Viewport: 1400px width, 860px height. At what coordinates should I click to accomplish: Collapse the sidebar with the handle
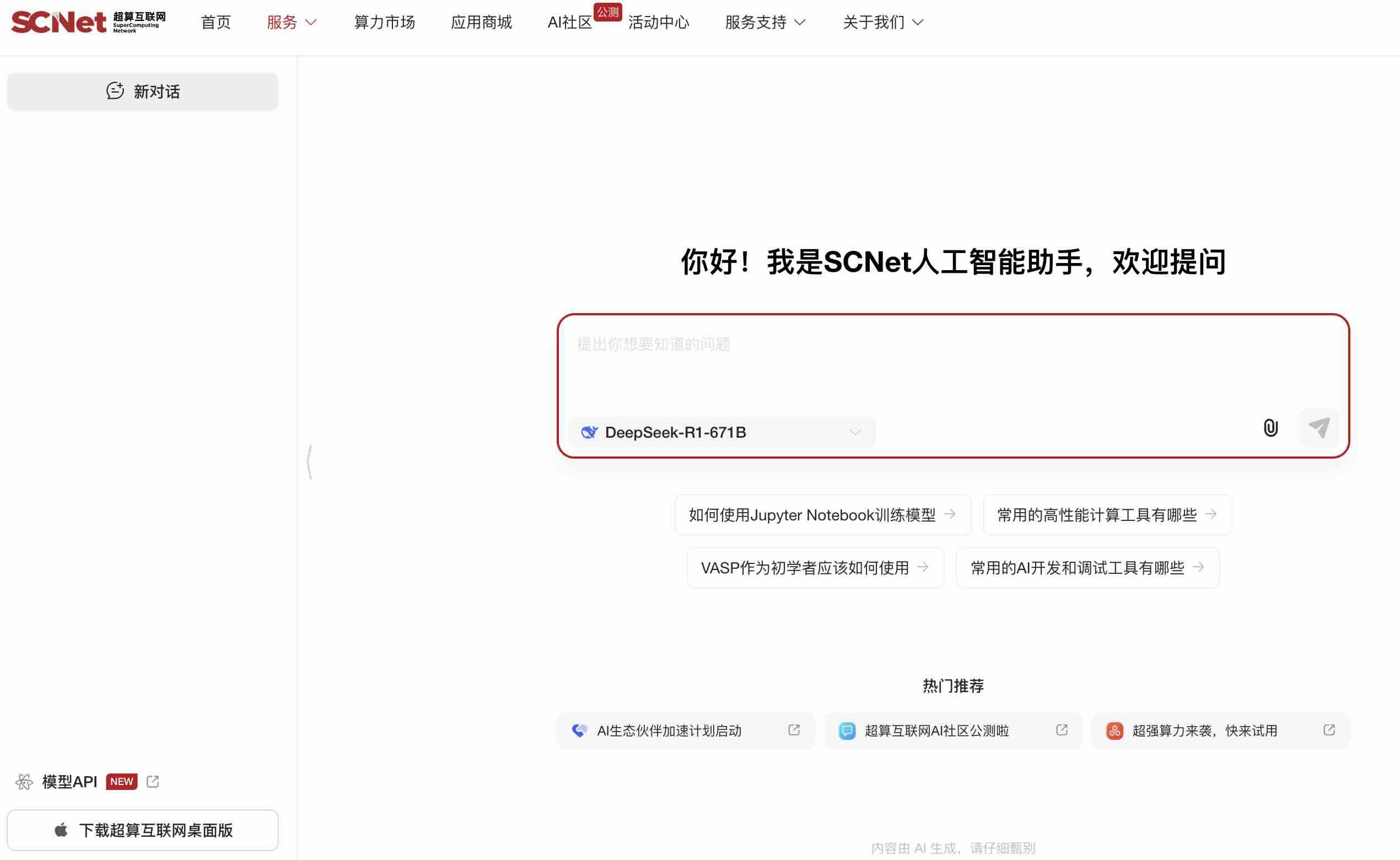pyautogui.click(x=309, y=461)
